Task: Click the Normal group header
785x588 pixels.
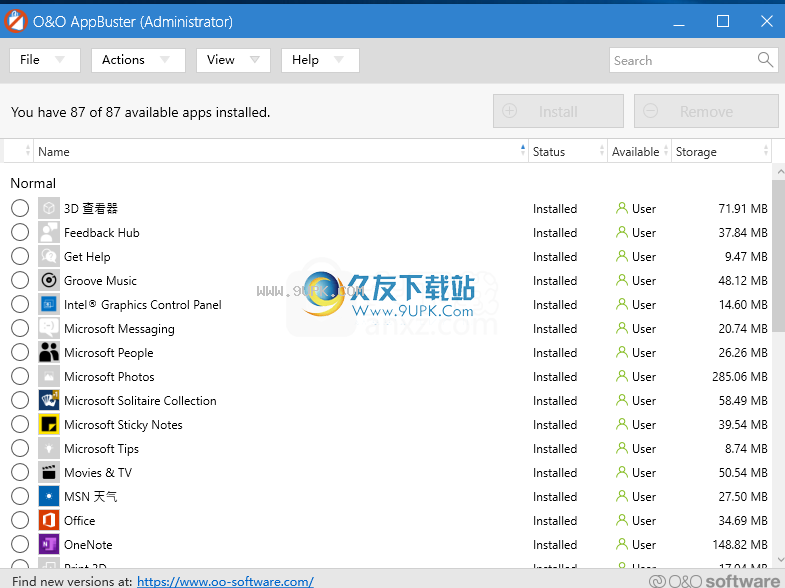Action: tap(33, 183)
